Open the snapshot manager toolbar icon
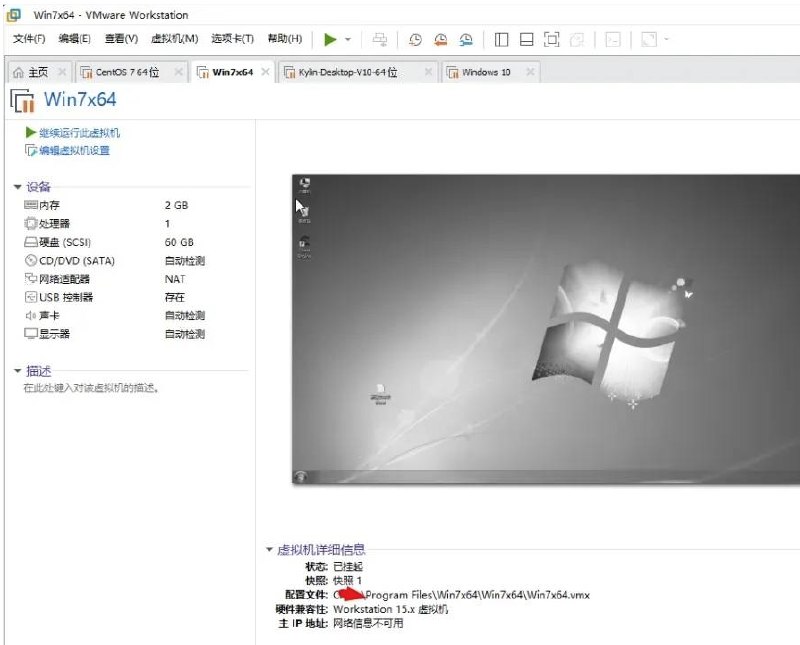The height and width of the screenshot is (645, 800). (x=465, y=39)
